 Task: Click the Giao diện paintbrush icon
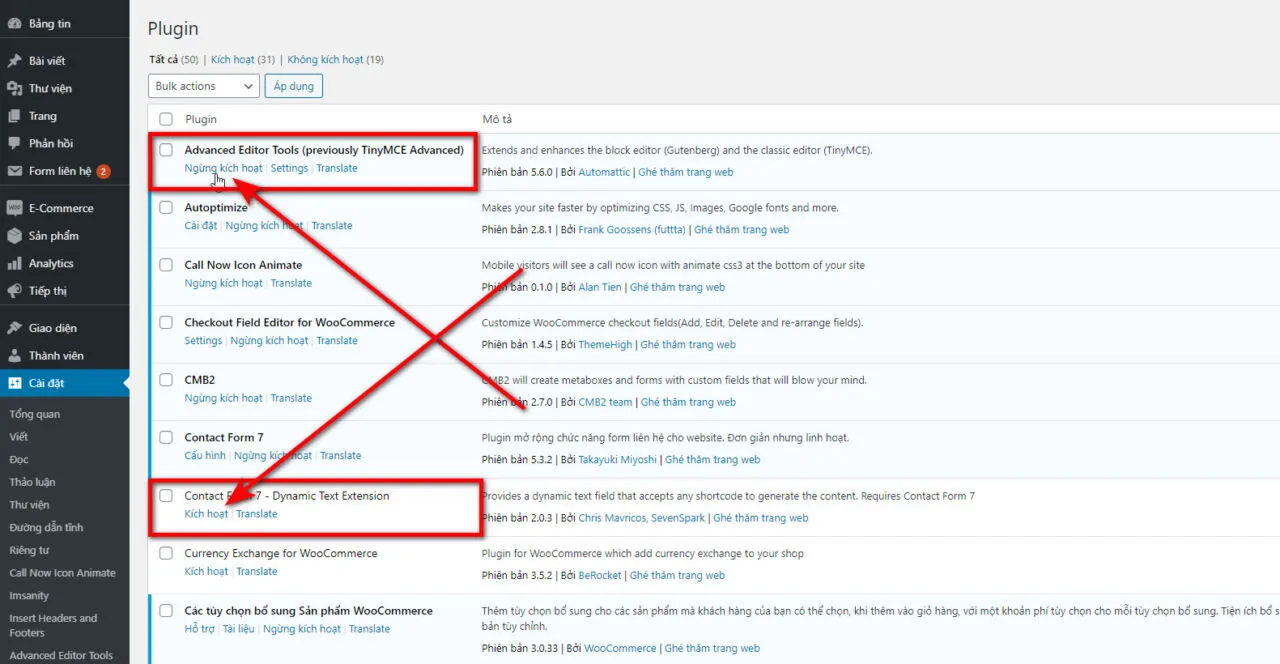15,328
